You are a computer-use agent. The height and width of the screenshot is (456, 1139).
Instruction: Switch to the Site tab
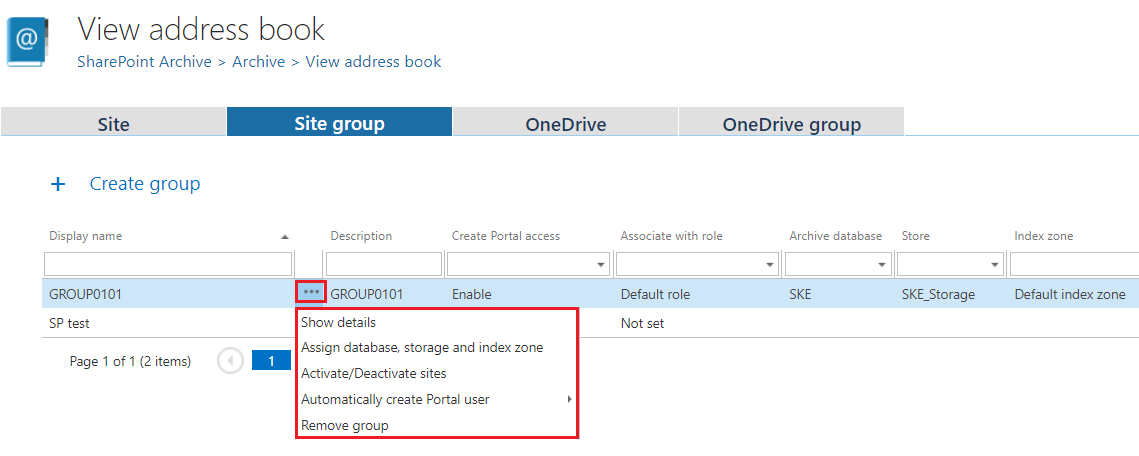pos(113,124)
